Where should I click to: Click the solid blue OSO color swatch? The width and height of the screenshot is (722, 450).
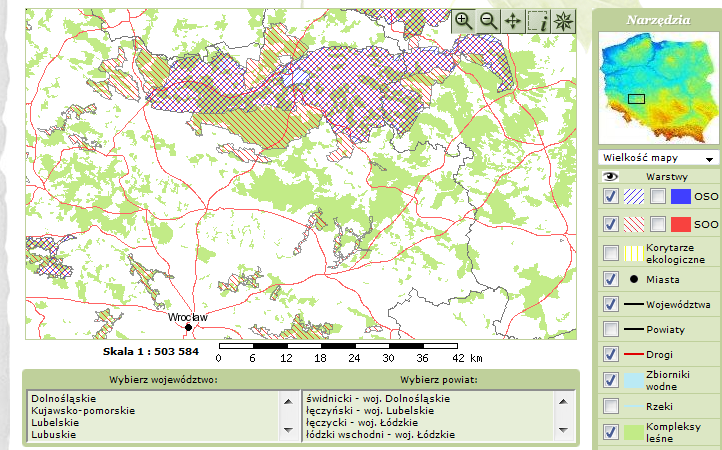coord(681,196)
